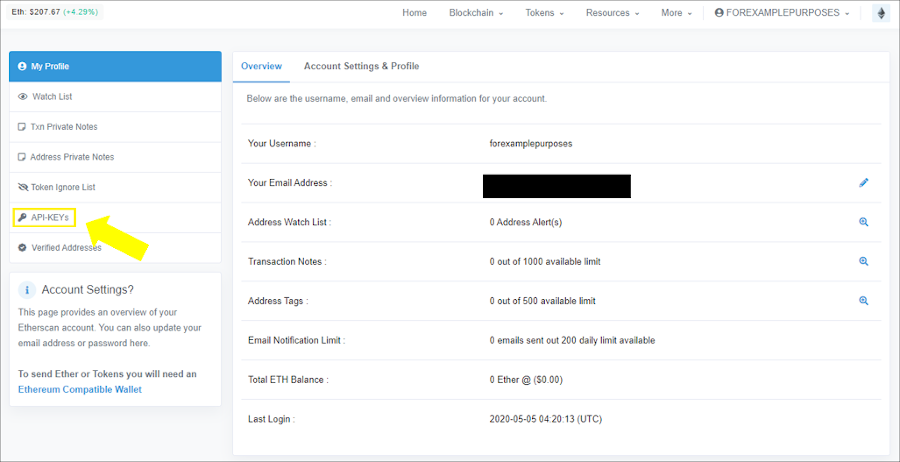Open Watch List from the sidebar
This screenshot has height=462, width=900.
coord(115,97)
